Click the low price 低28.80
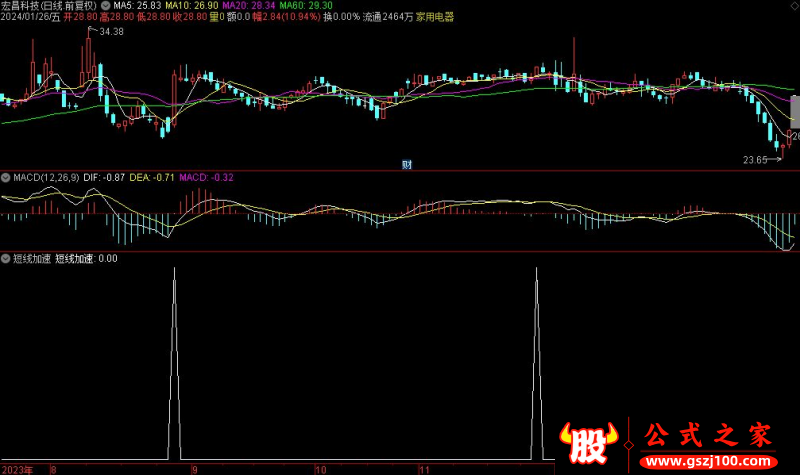The width and height of the screenshot is (800, 475). (x=154, y=17)
